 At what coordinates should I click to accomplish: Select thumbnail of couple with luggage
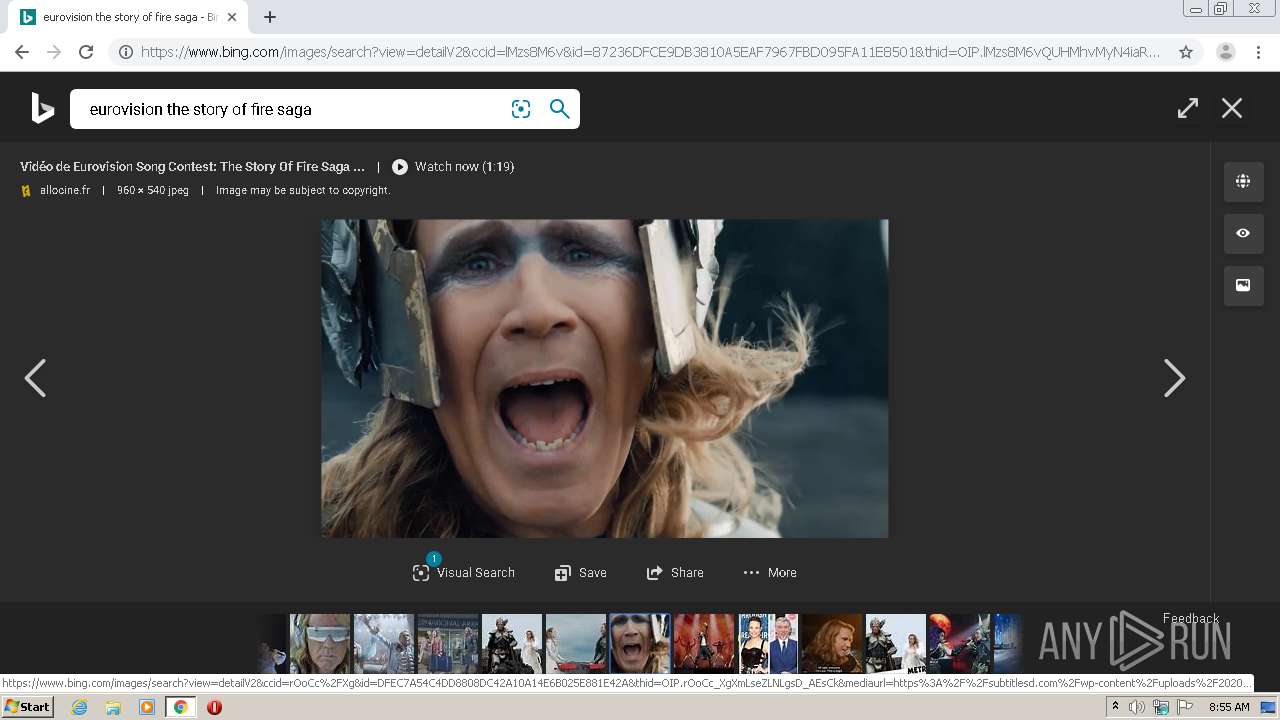tap(448, 643)
